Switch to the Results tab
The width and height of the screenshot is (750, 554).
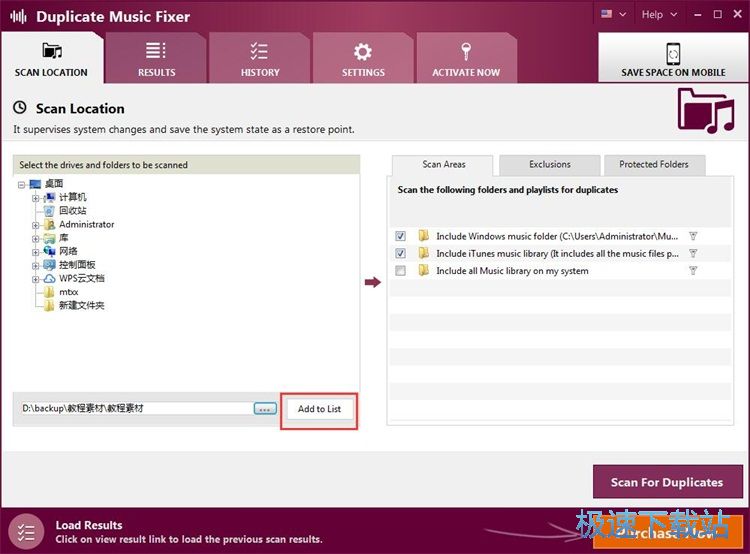[x=156, y=58]
